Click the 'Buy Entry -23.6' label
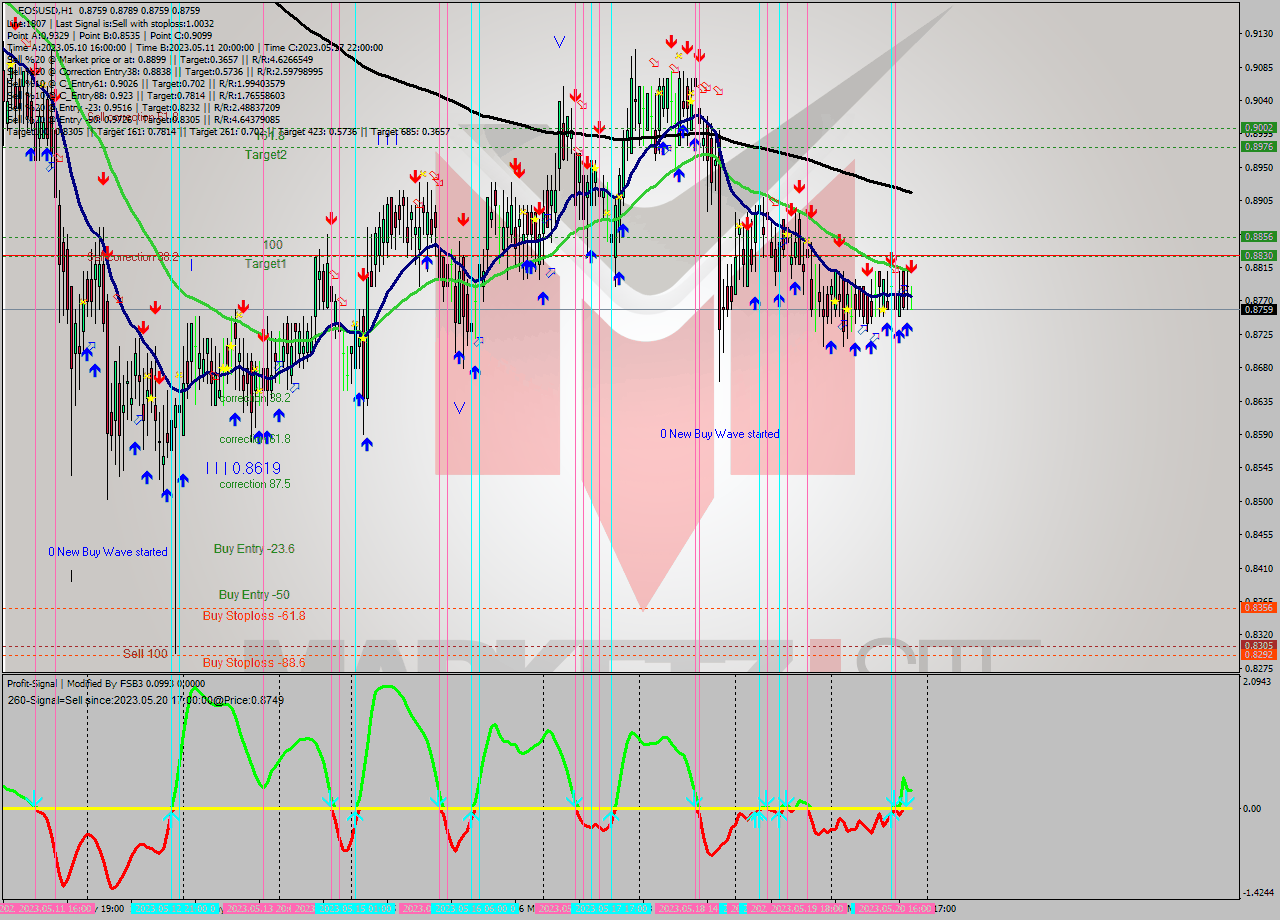Image resolution: width=1280 pixels, height=920 pixels. click(254, 549)
